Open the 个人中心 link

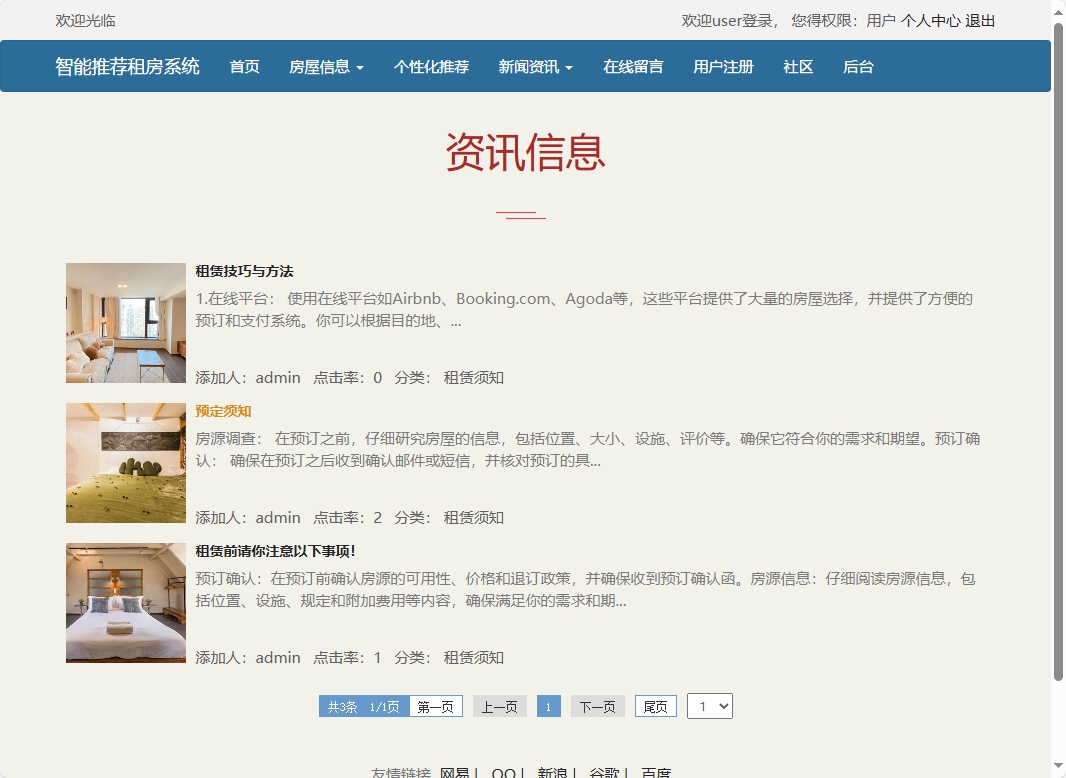point(932,20)
